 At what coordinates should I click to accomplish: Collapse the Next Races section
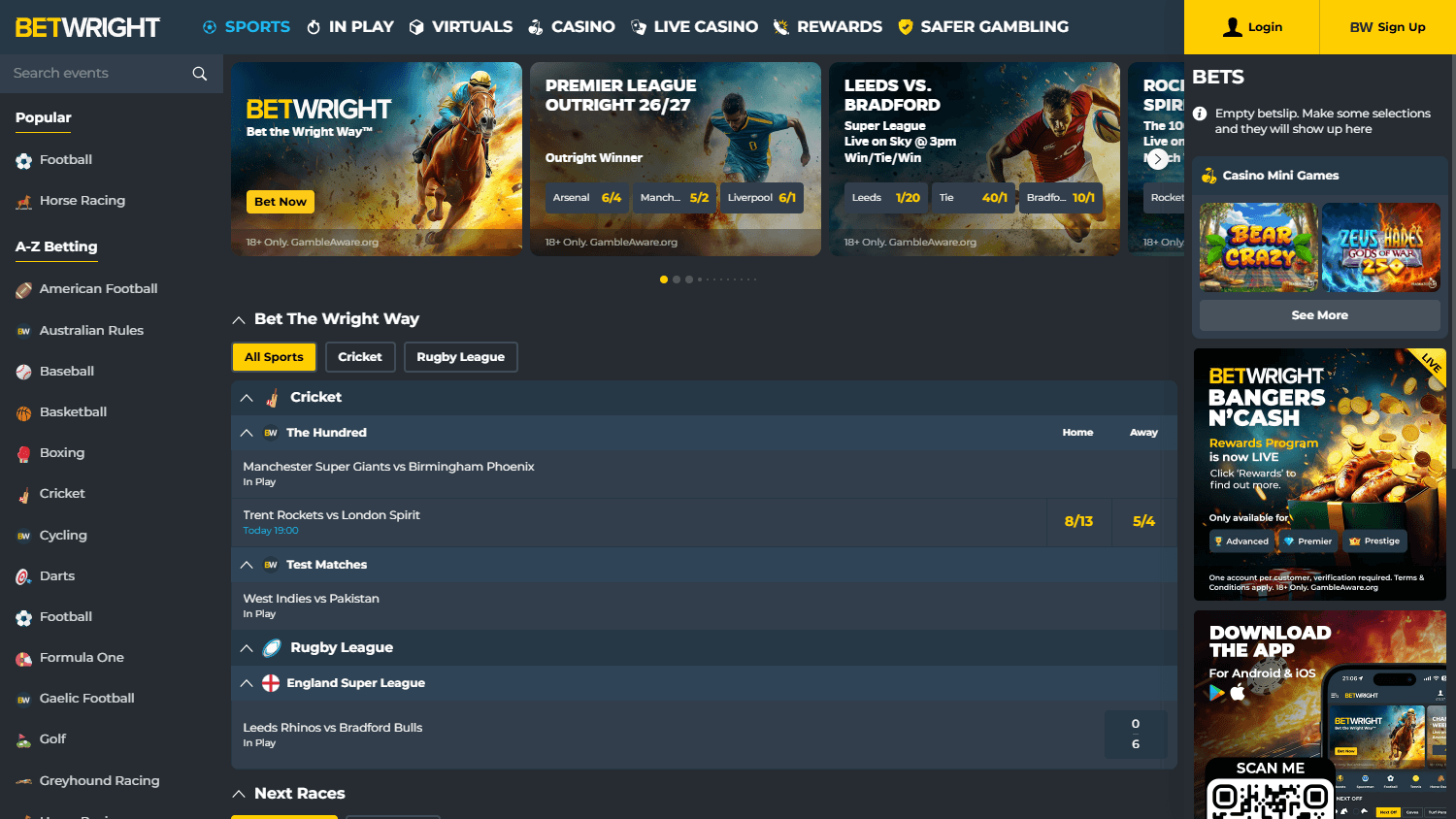(x=239, y=794)
